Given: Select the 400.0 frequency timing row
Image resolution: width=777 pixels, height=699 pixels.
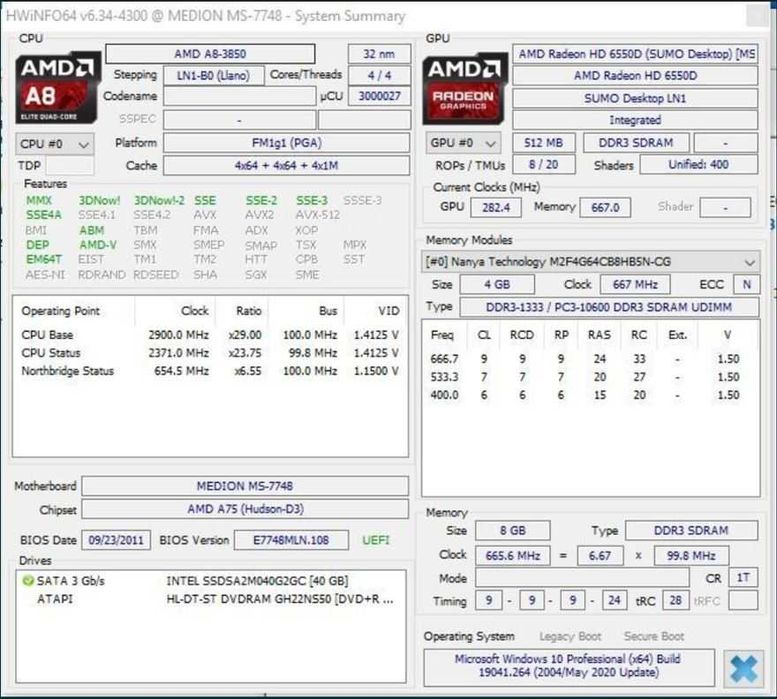Looking at the screenshot, I should 586,395.
